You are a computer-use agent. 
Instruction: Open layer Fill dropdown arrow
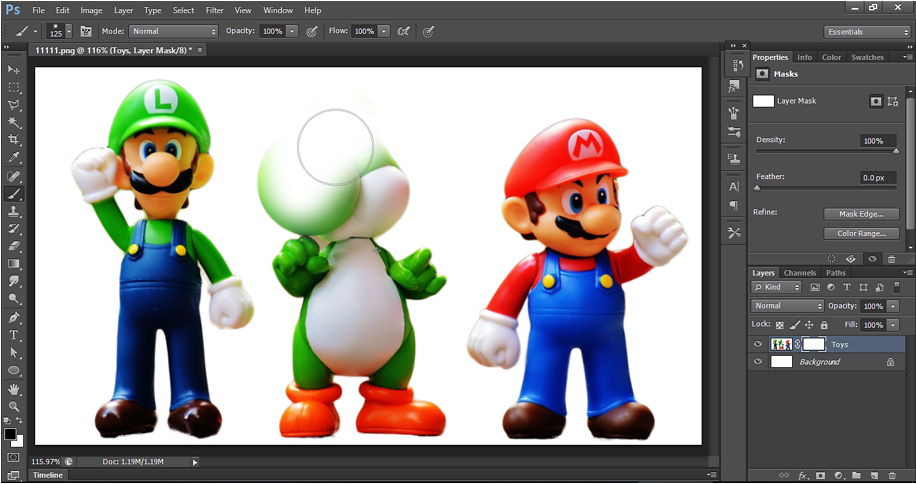pyautogui.click(x=894, y=325)
